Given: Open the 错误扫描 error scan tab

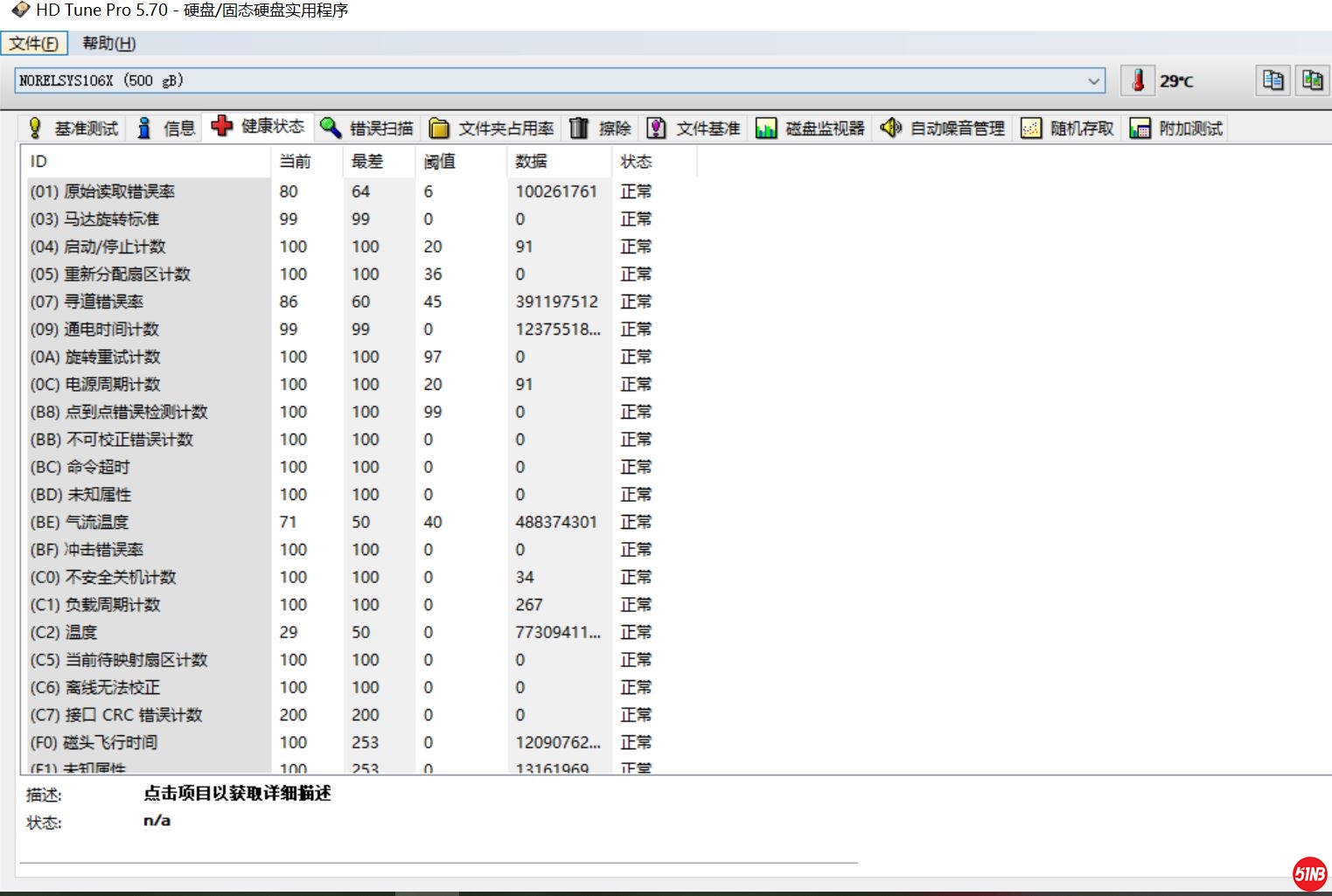Looking at the screenshot, I should coord(366,128).
